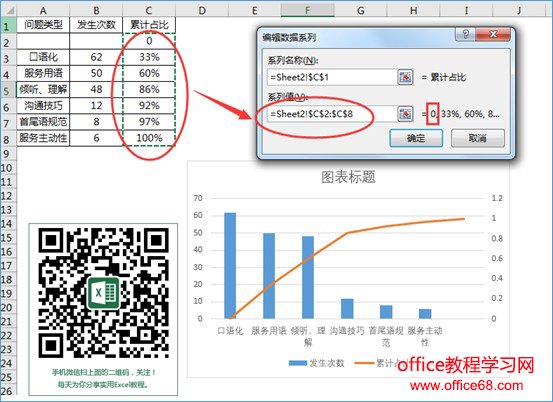
Task: Click the 服务用语 bar in the chart
Action: click(269, 276)
